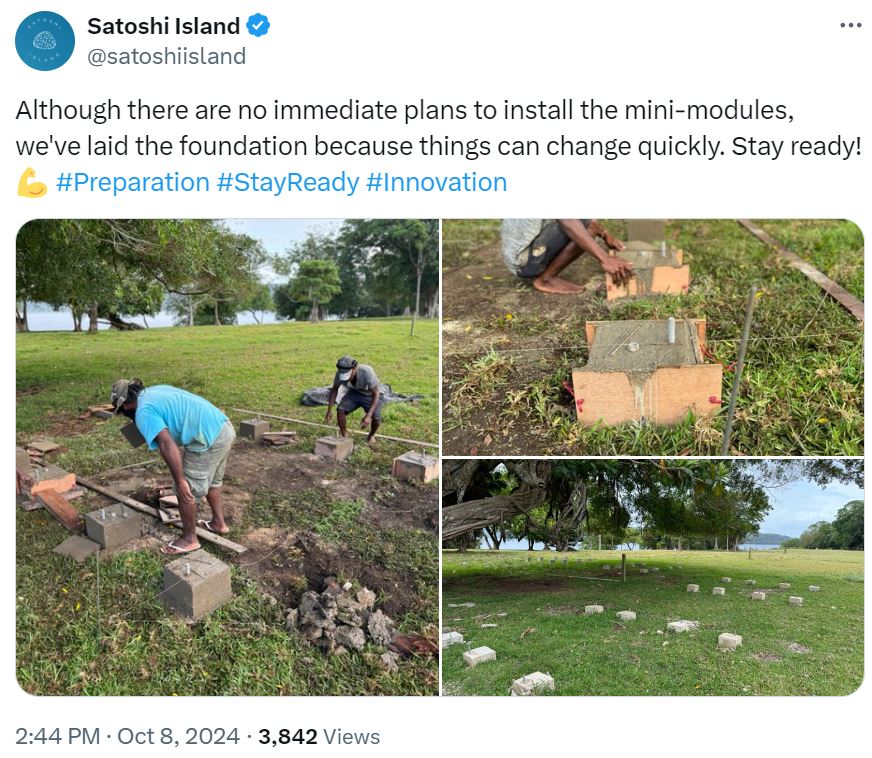The image size is (872, 758).
Task: Open the Satoshi Island profile avatar
Action: pos(45,41)
